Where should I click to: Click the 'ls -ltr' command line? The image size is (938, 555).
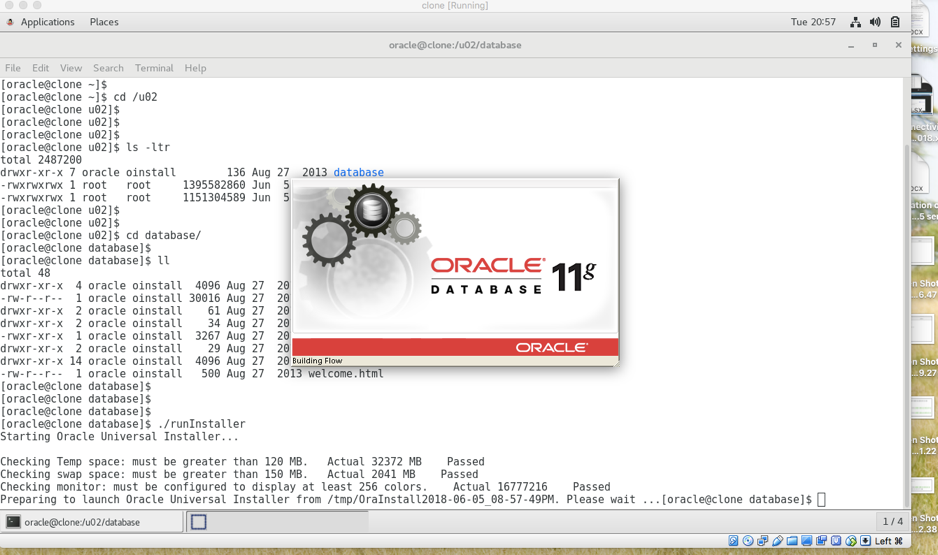pyautogui.click(x=85, y=147)
